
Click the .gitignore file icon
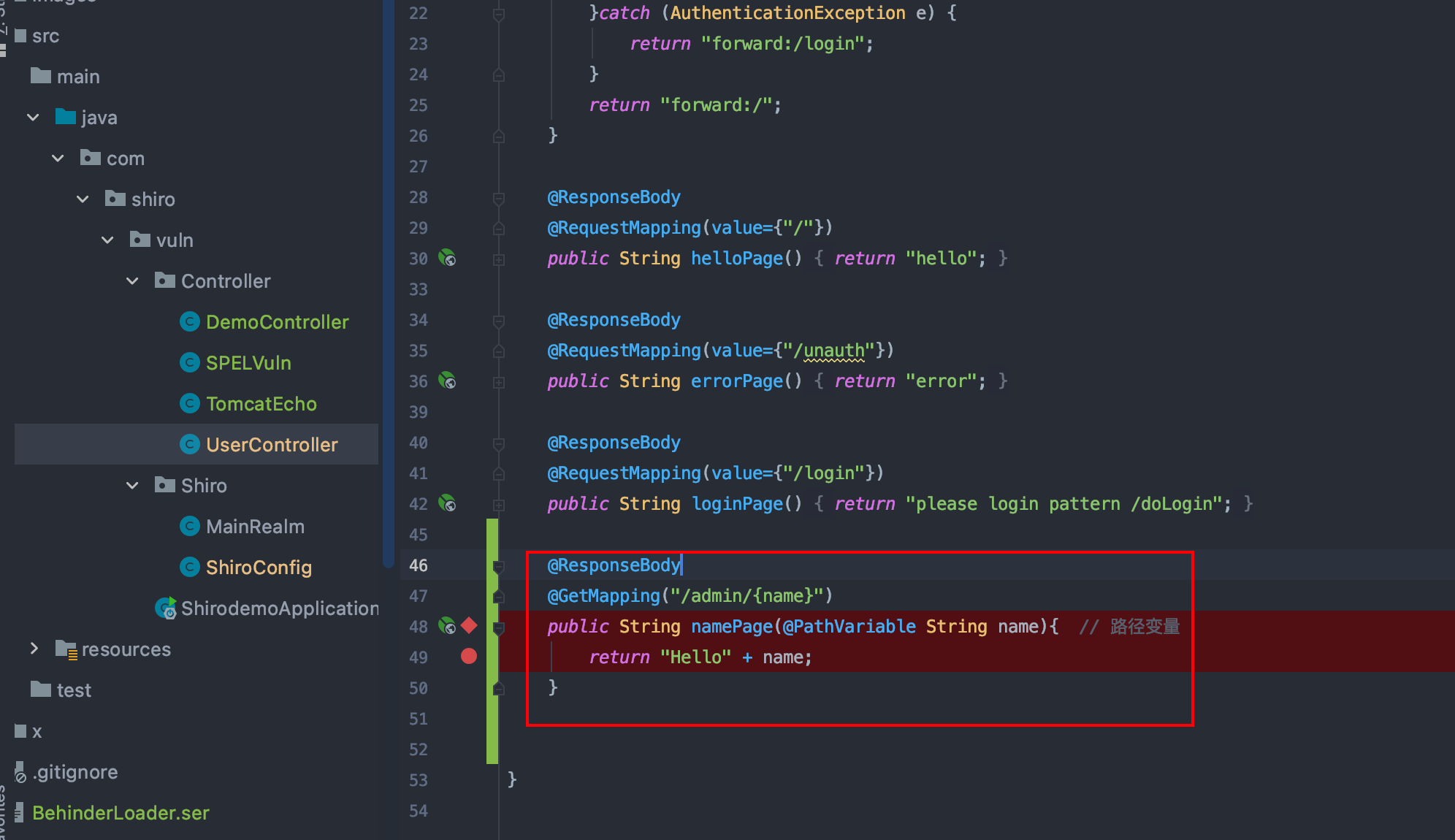pos(20,772)
